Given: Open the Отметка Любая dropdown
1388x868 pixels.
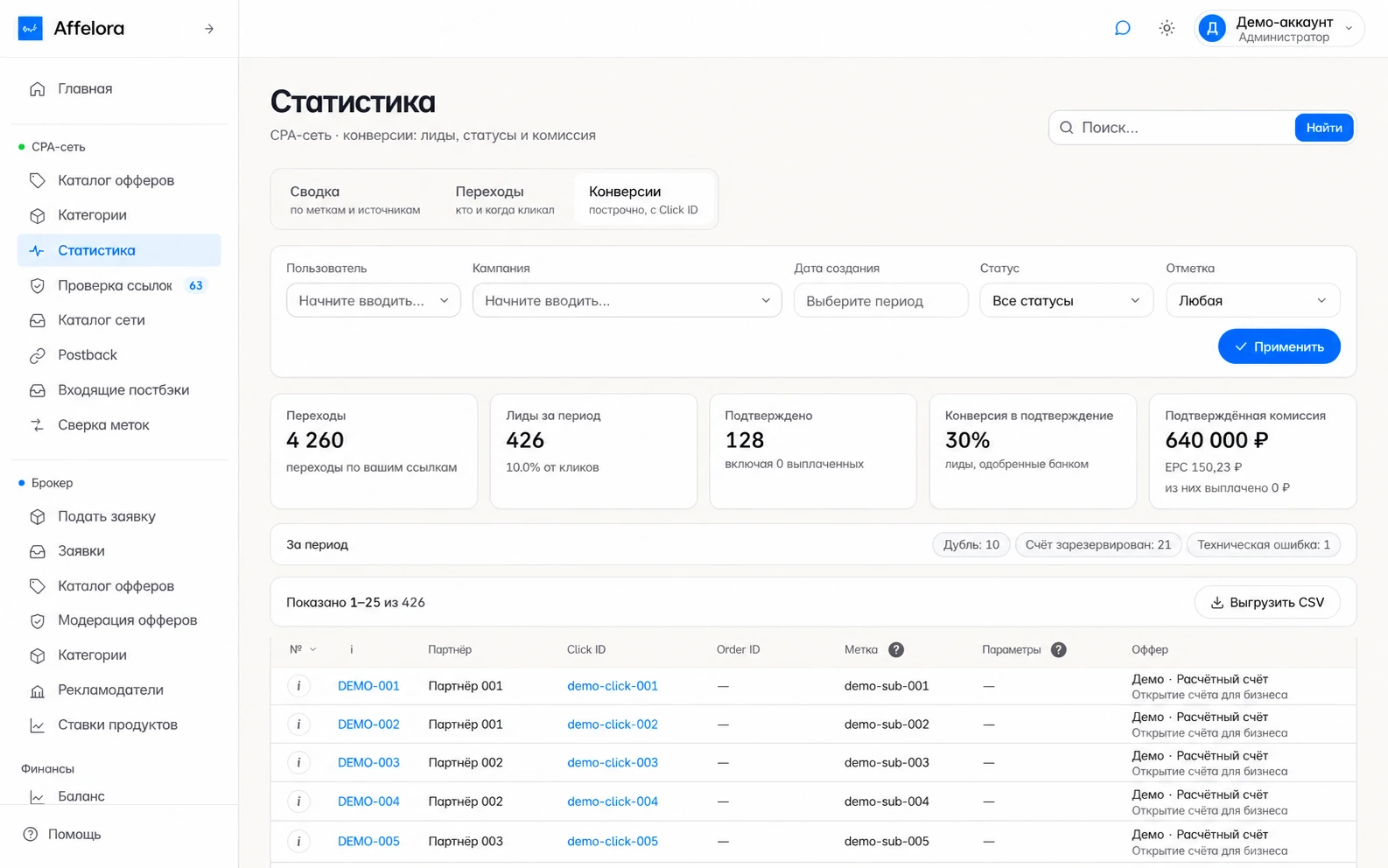Looking at the screenshot, I should (1252, 300).
